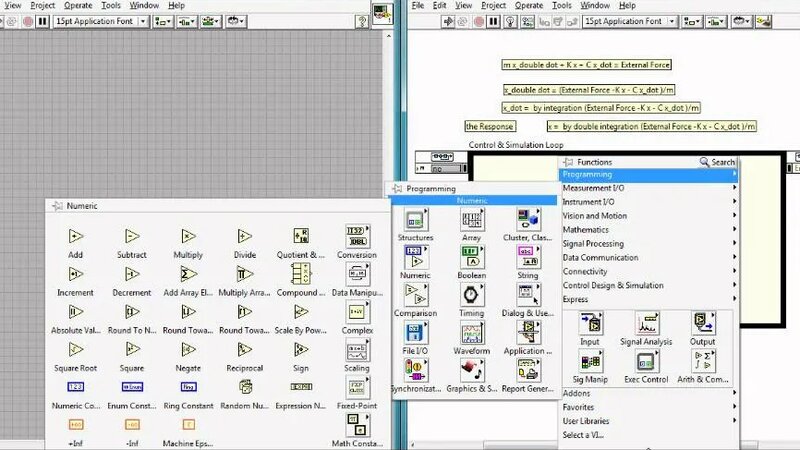
Task: Select Expression Node icon
Action: click(x=301, y=387)
